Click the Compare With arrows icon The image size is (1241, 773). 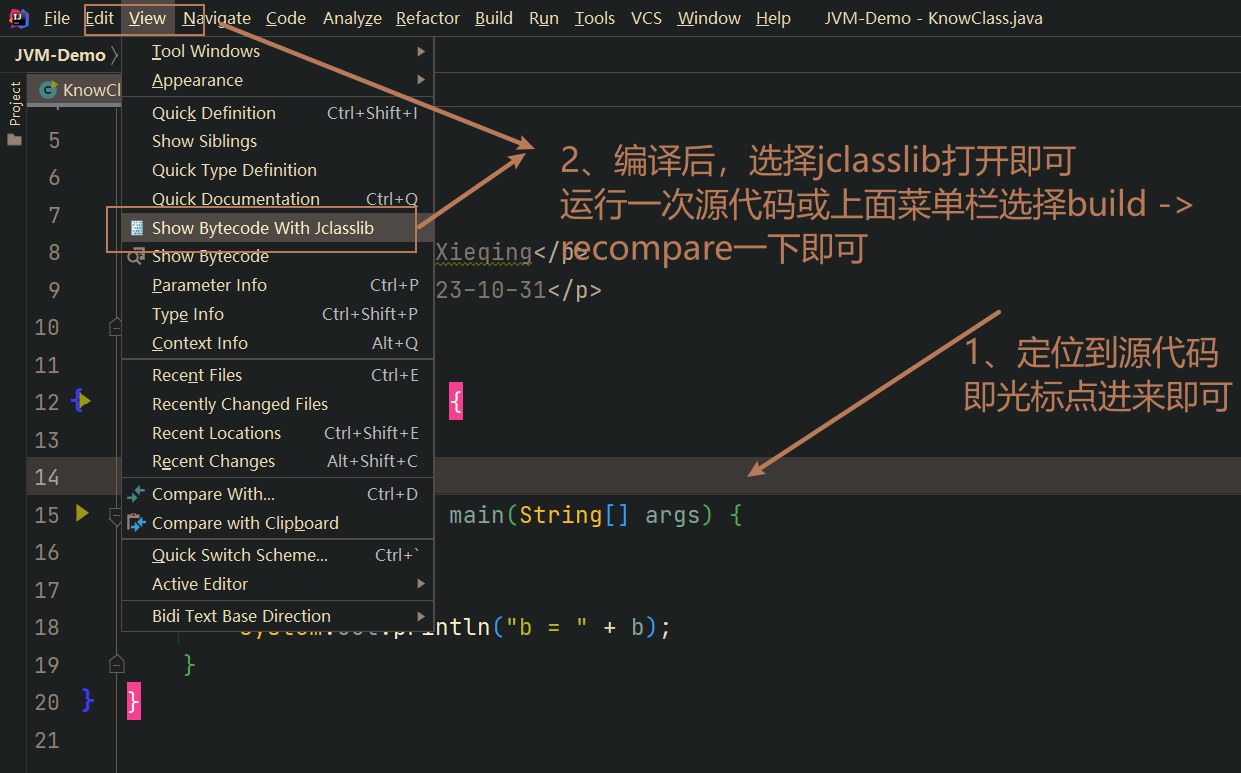pyautogui.click(x=137, y=494)
